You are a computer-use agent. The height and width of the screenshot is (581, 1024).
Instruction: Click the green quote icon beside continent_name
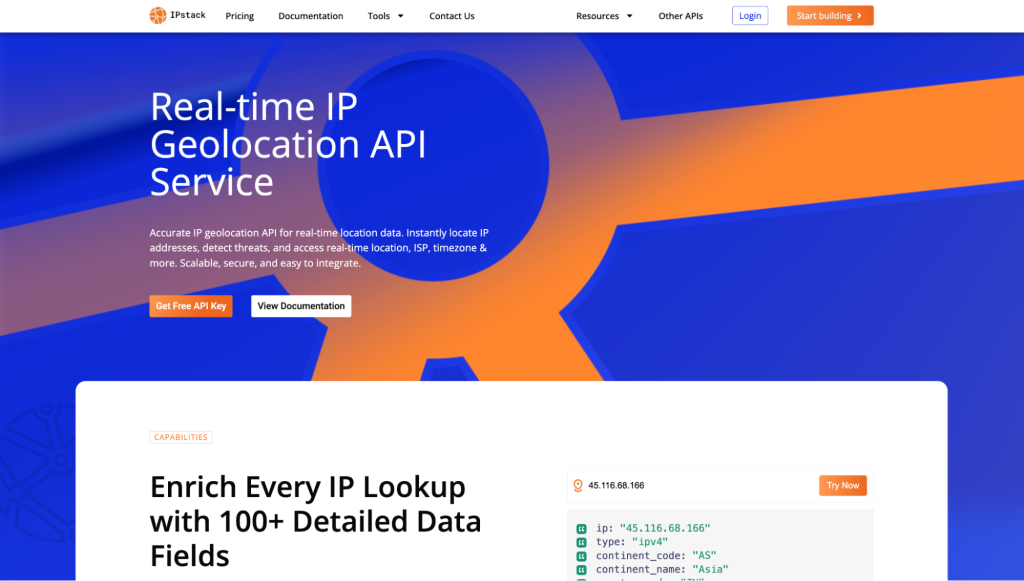[x=581, y=570]
